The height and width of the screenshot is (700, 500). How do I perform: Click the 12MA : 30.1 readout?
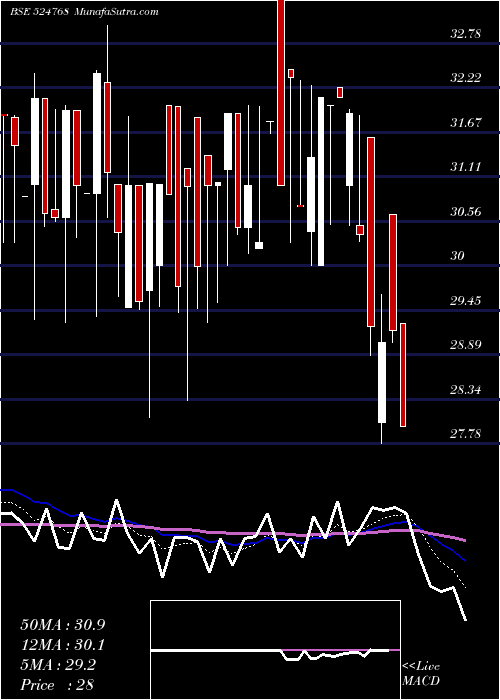click(63, 645)
